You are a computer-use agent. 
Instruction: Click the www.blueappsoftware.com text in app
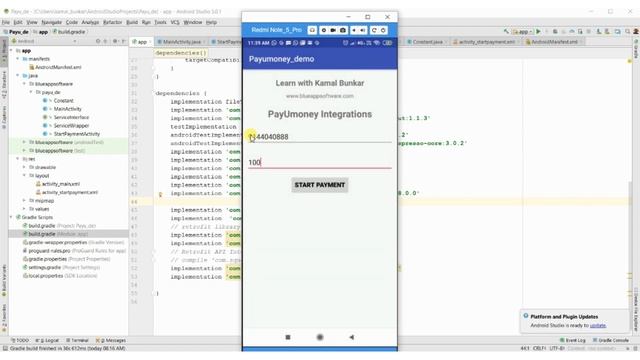point(320,96)
